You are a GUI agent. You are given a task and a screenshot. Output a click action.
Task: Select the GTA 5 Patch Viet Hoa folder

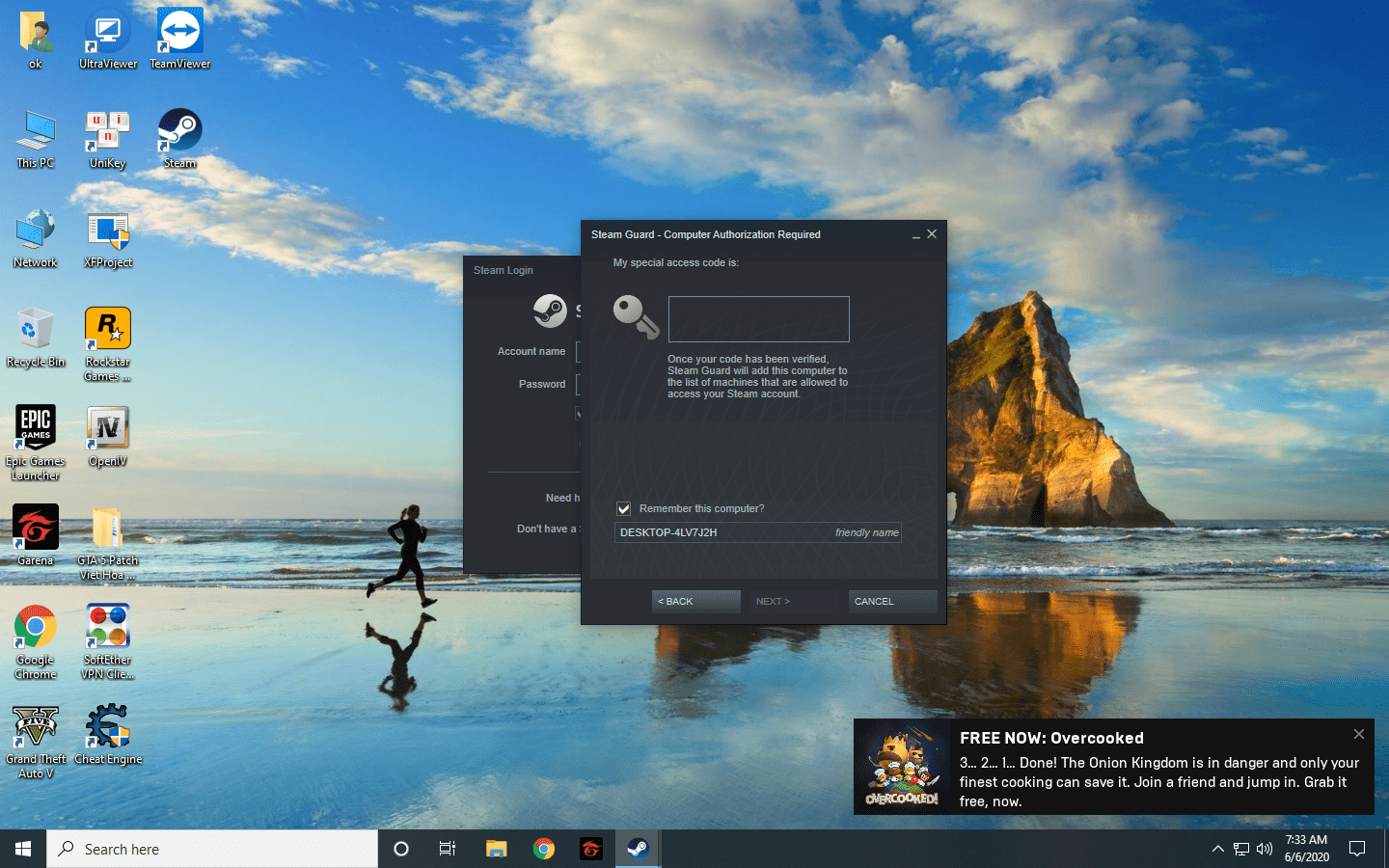[108, 544]
